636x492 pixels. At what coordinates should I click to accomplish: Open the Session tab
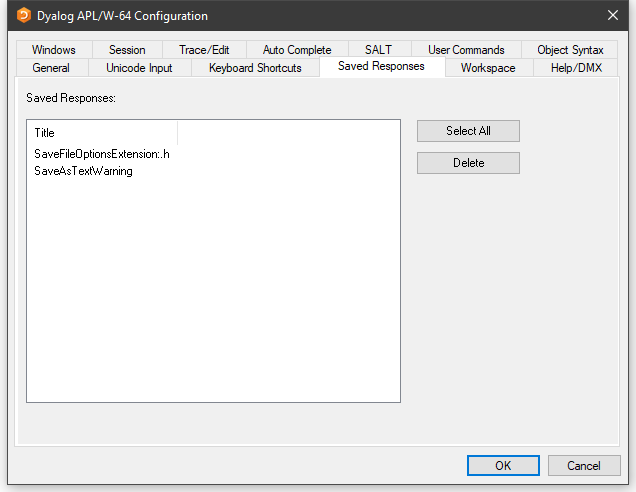tap(127, 50)
